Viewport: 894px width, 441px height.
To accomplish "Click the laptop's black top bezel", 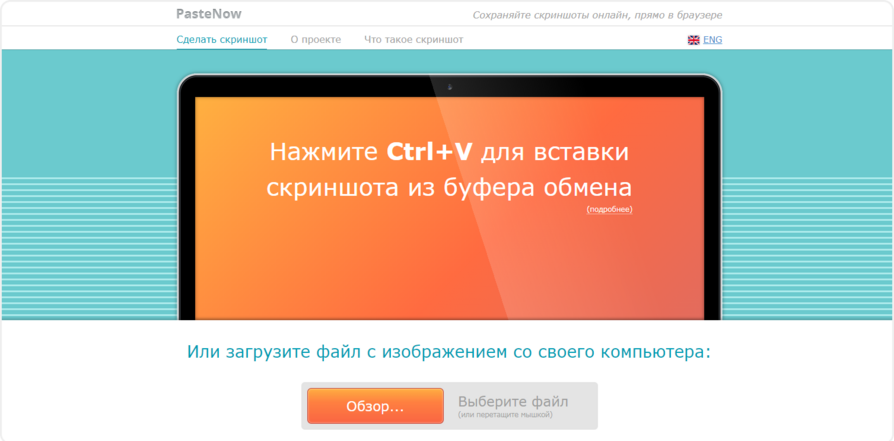I will pyautogui.click(x=300, y=86).
